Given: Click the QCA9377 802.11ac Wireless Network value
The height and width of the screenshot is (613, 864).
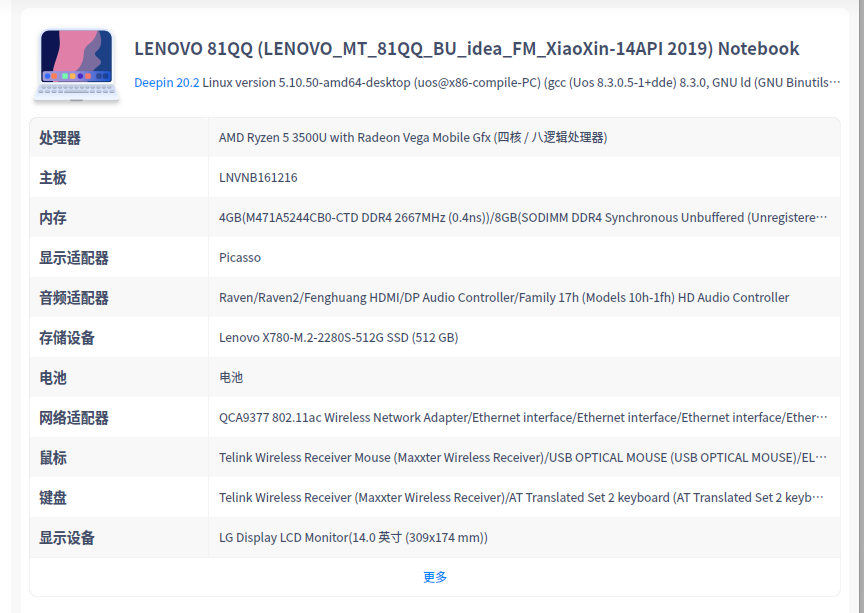Looking at the screenshot, I should 523,418.
